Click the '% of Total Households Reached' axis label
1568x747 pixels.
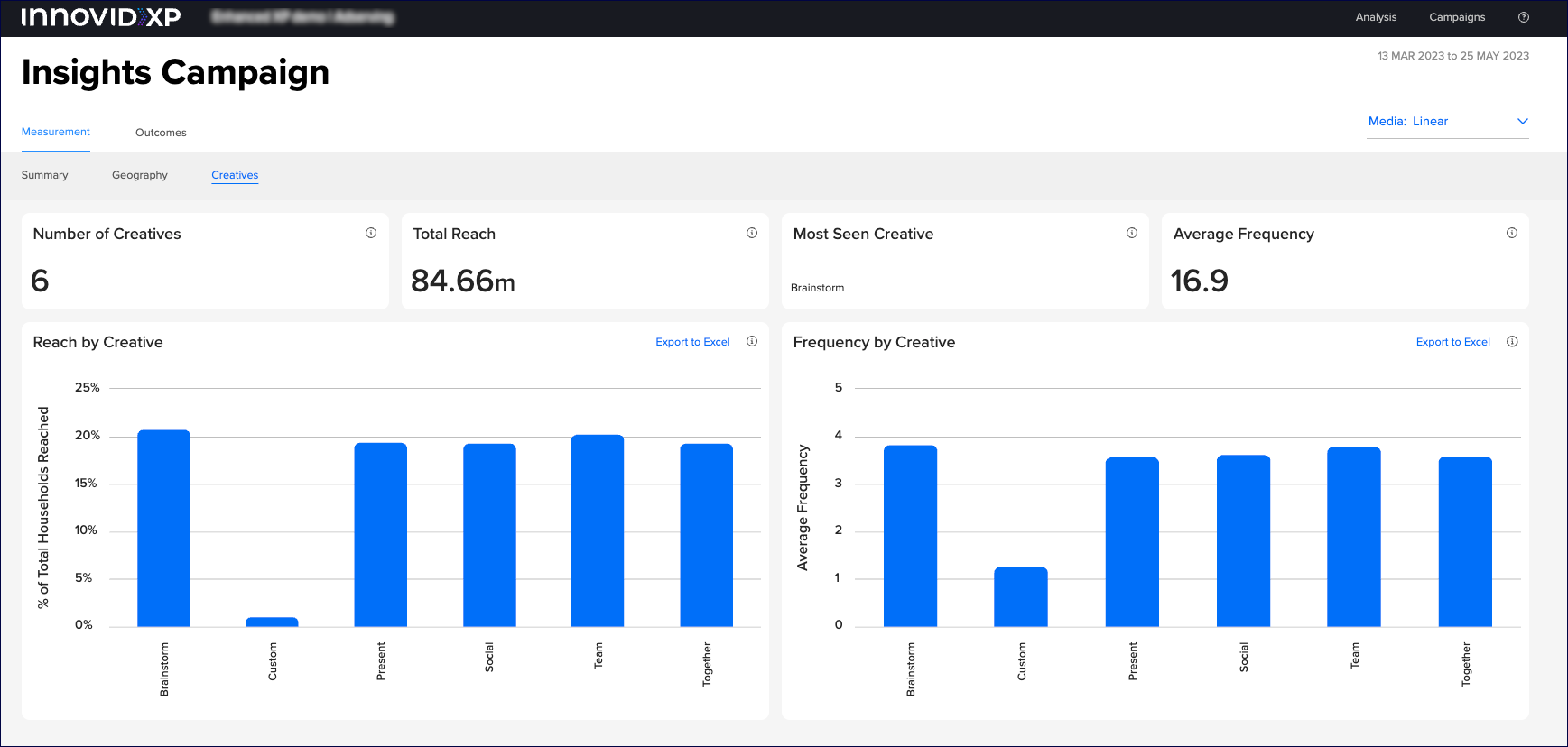click(x=43, y=507)
